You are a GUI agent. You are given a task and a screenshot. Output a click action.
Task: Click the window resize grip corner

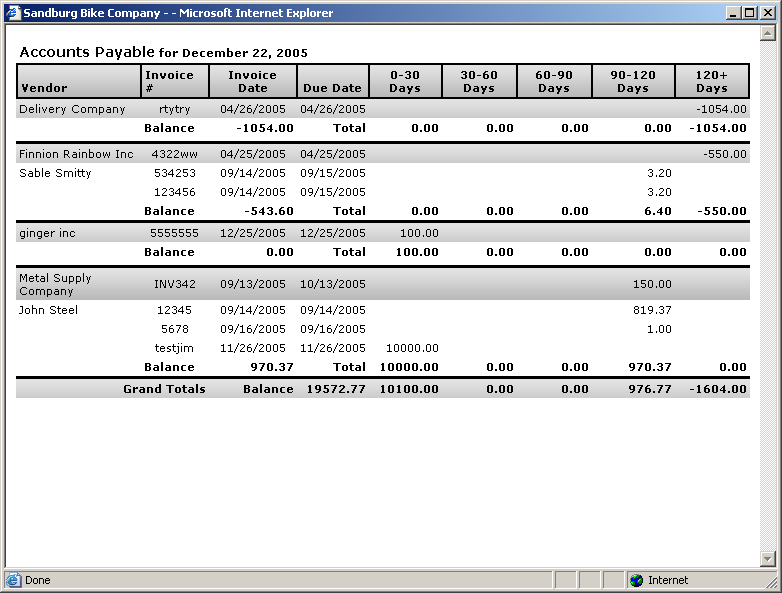point(772,583)
